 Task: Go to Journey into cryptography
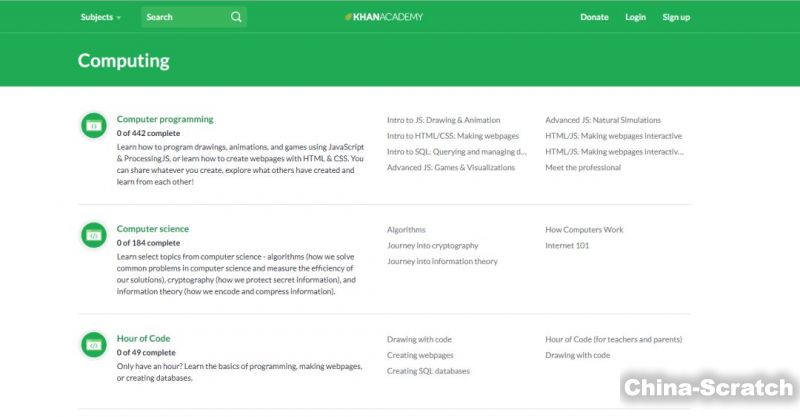click(432, 245)
